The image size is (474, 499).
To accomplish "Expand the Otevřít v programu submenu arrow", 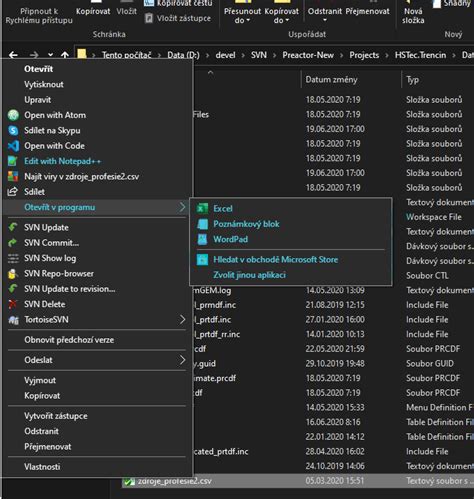I will click(182, 207).
